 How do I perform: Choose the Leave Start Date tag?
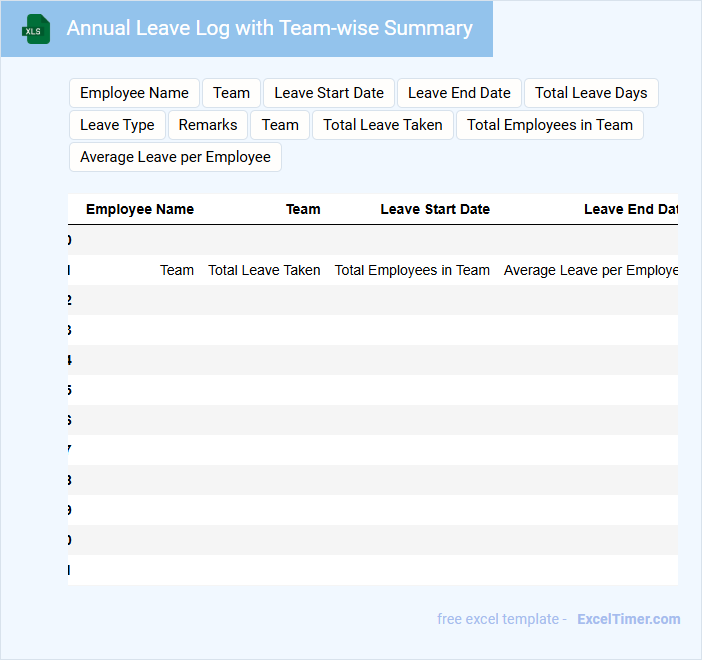click(329, 93)
